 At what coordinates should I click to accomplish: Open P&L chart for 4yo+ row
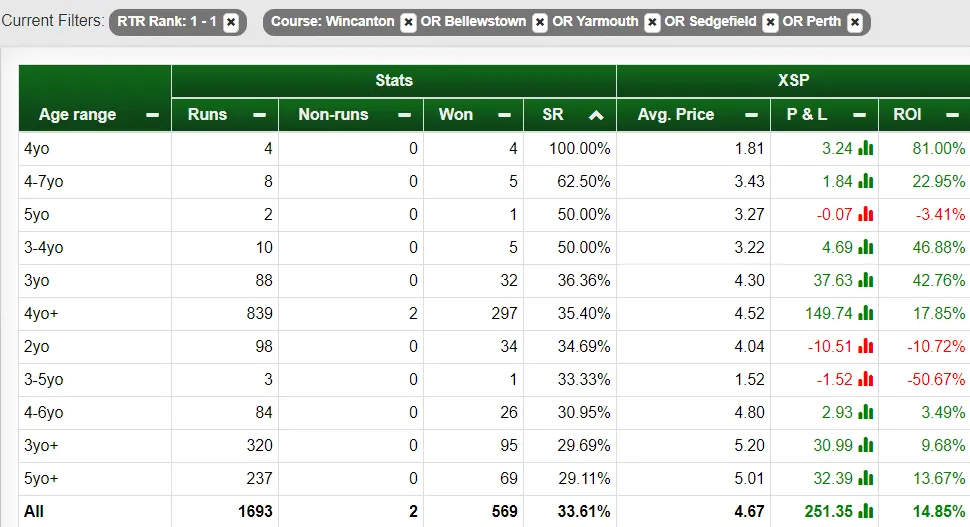(865, 313)
